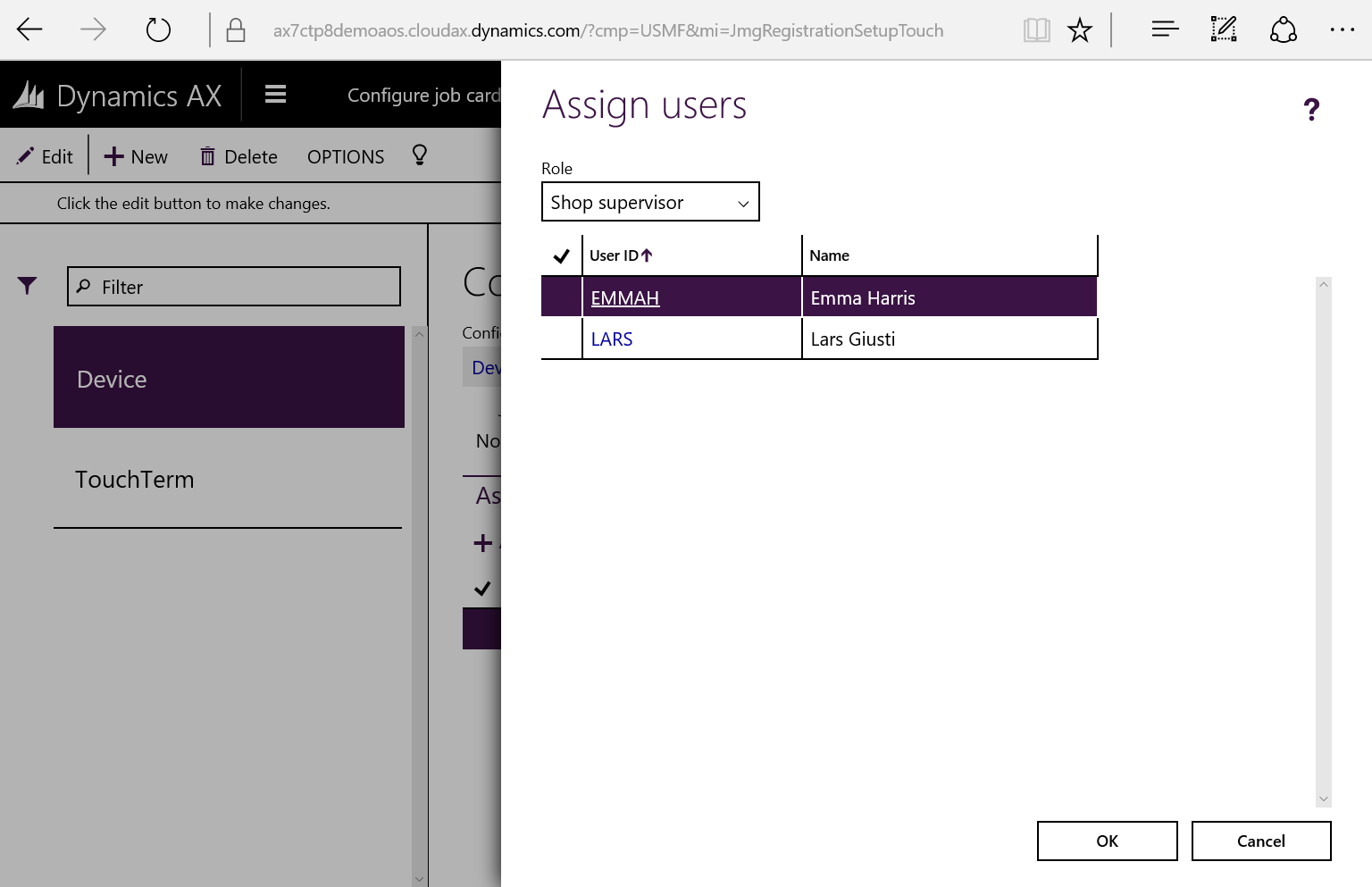The image size is (1372, 887).
Task: Click New in the action bar
Action: click(x=136, y=156)
